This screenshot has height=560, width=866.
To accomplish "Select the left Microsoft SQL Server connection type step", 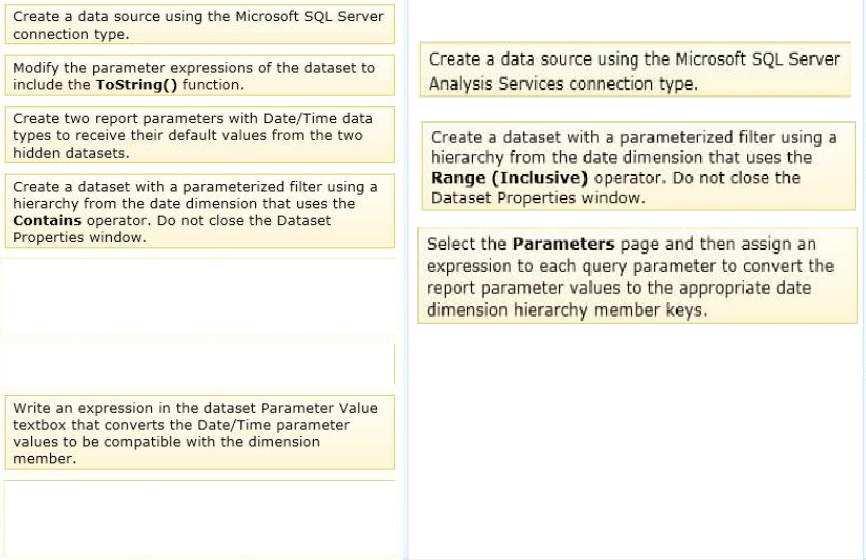I will (200, 24).
